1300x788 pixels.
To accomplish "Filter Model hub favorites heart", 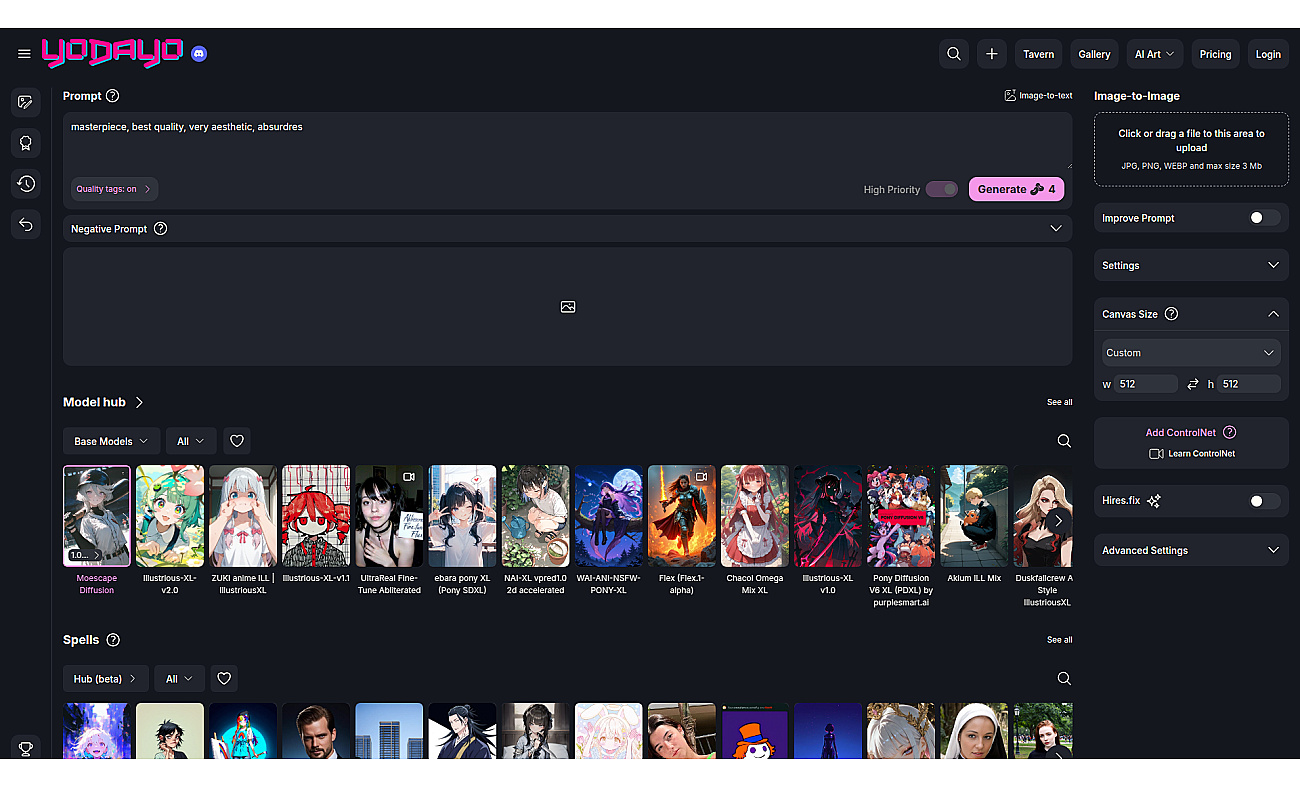I will pos(237,441).
